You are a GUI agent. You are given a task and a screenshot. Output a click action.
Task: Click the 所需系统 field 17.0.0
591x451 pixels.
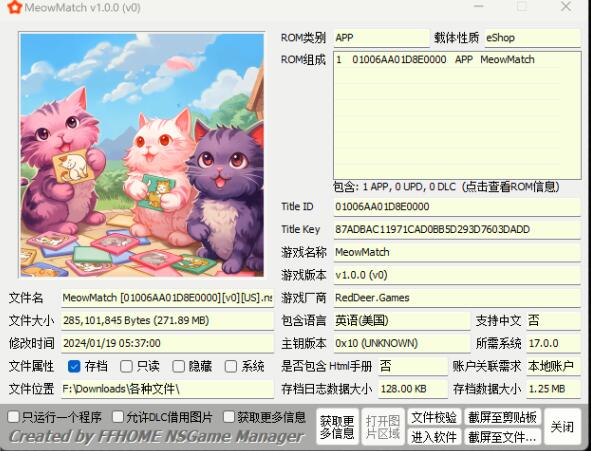[553, 344]
